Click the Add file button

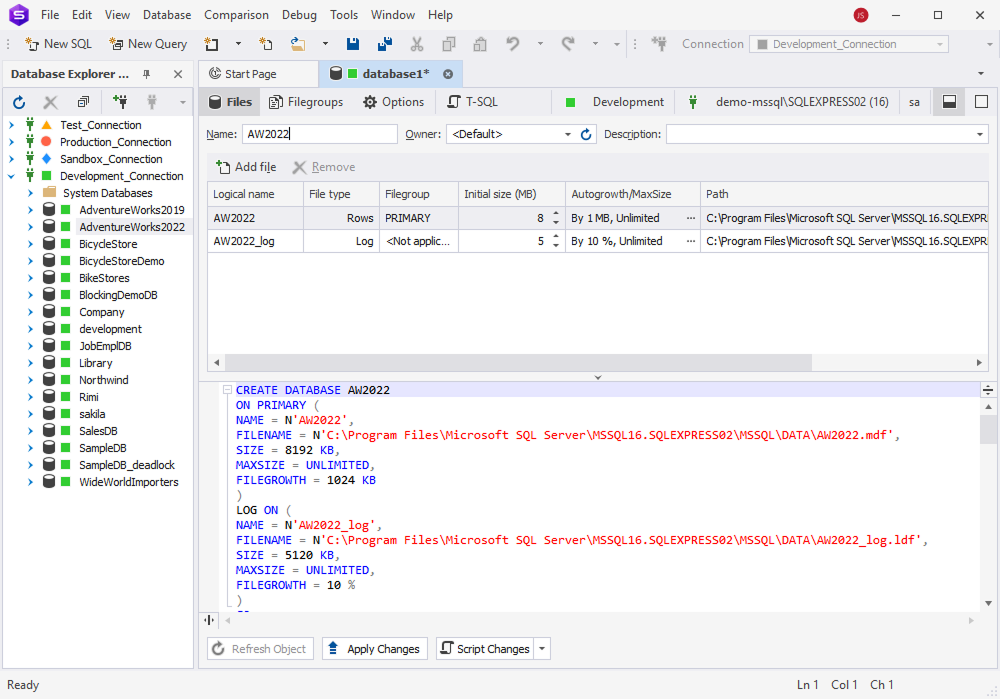(246, 166)
